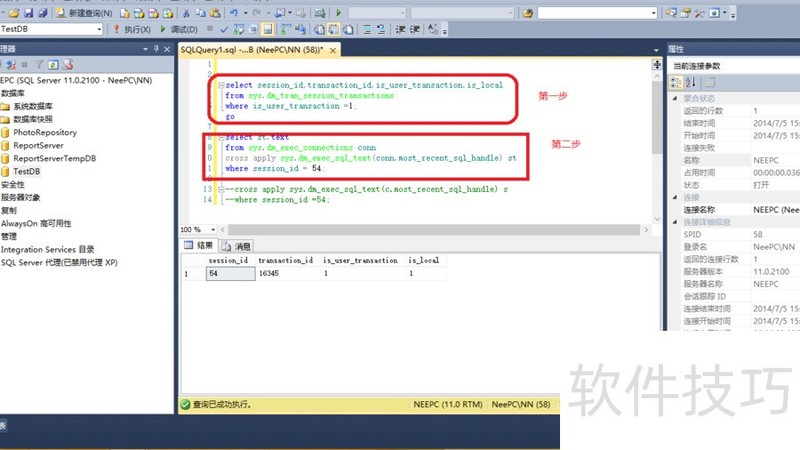This screenshot has height=450, width=800.
Task: Close the SQLQuery1.sql tab
Action: 333,49
